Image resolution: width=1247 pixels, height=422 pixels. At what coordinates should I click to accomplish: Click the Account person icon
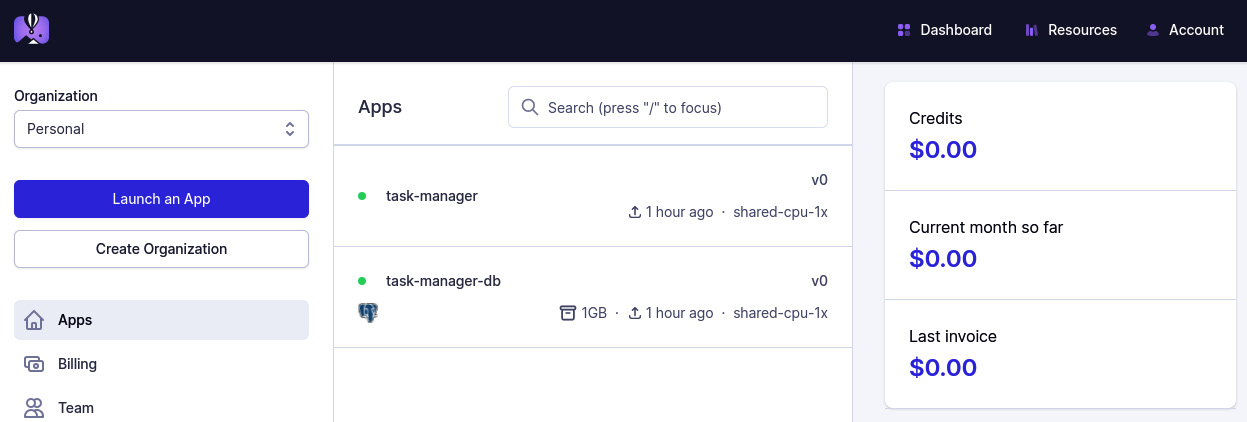point(1153,30)
